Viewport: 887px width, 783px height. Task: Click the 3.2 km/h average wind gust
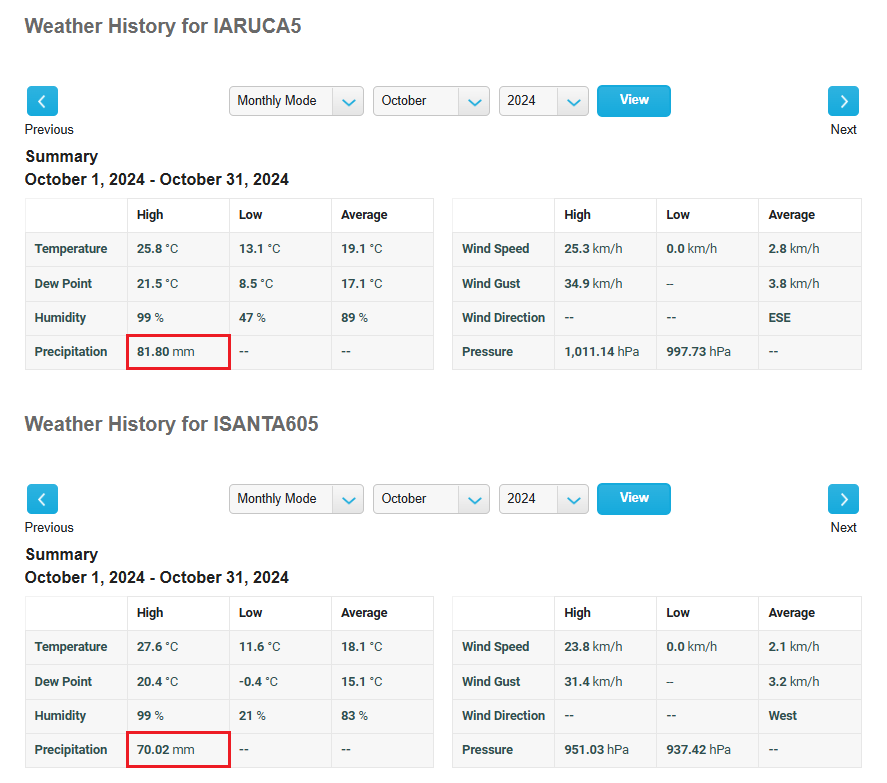click(794, 682)
